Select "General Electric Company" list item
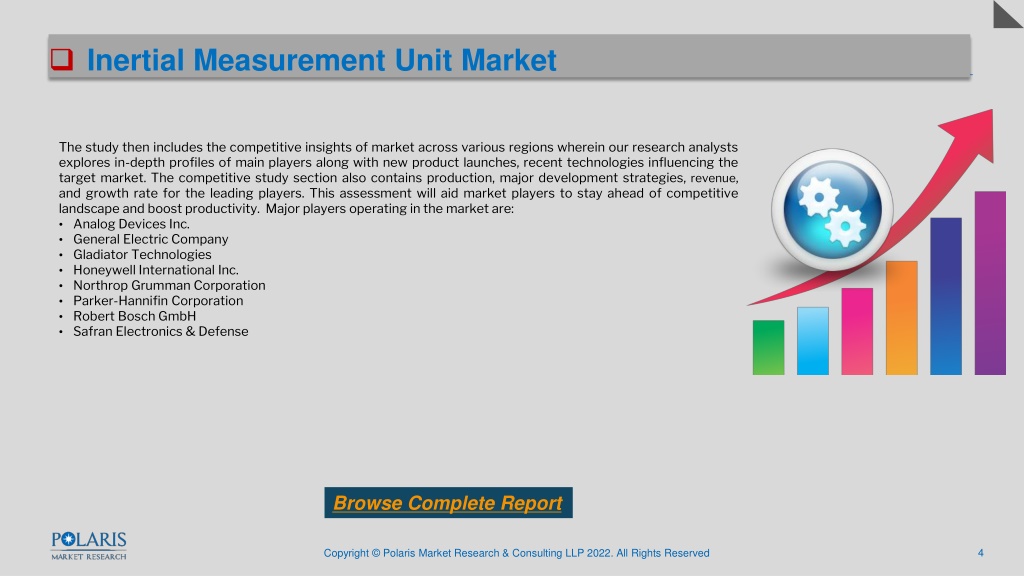This screenshot has width=1024, height=576. [x=151, y=239]
